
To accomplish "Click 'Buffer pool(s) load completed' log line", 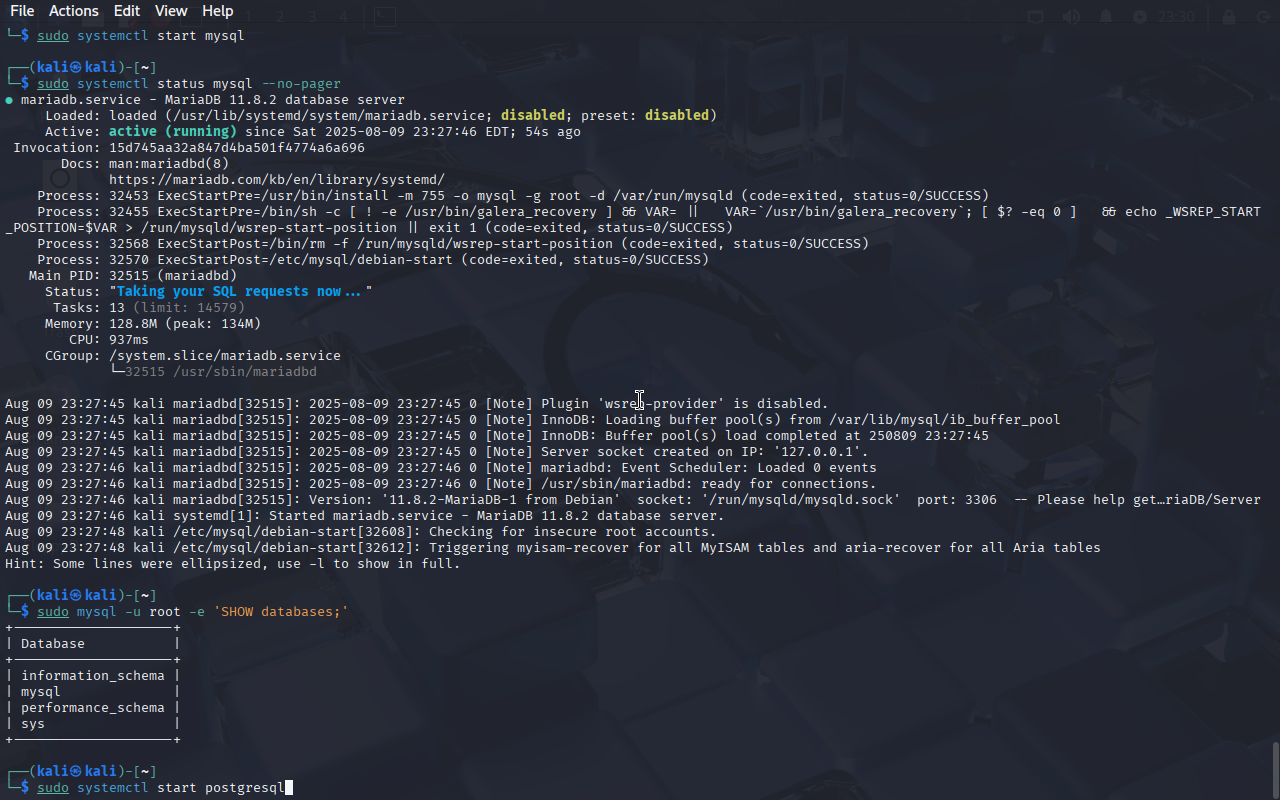I will [497, 436].
